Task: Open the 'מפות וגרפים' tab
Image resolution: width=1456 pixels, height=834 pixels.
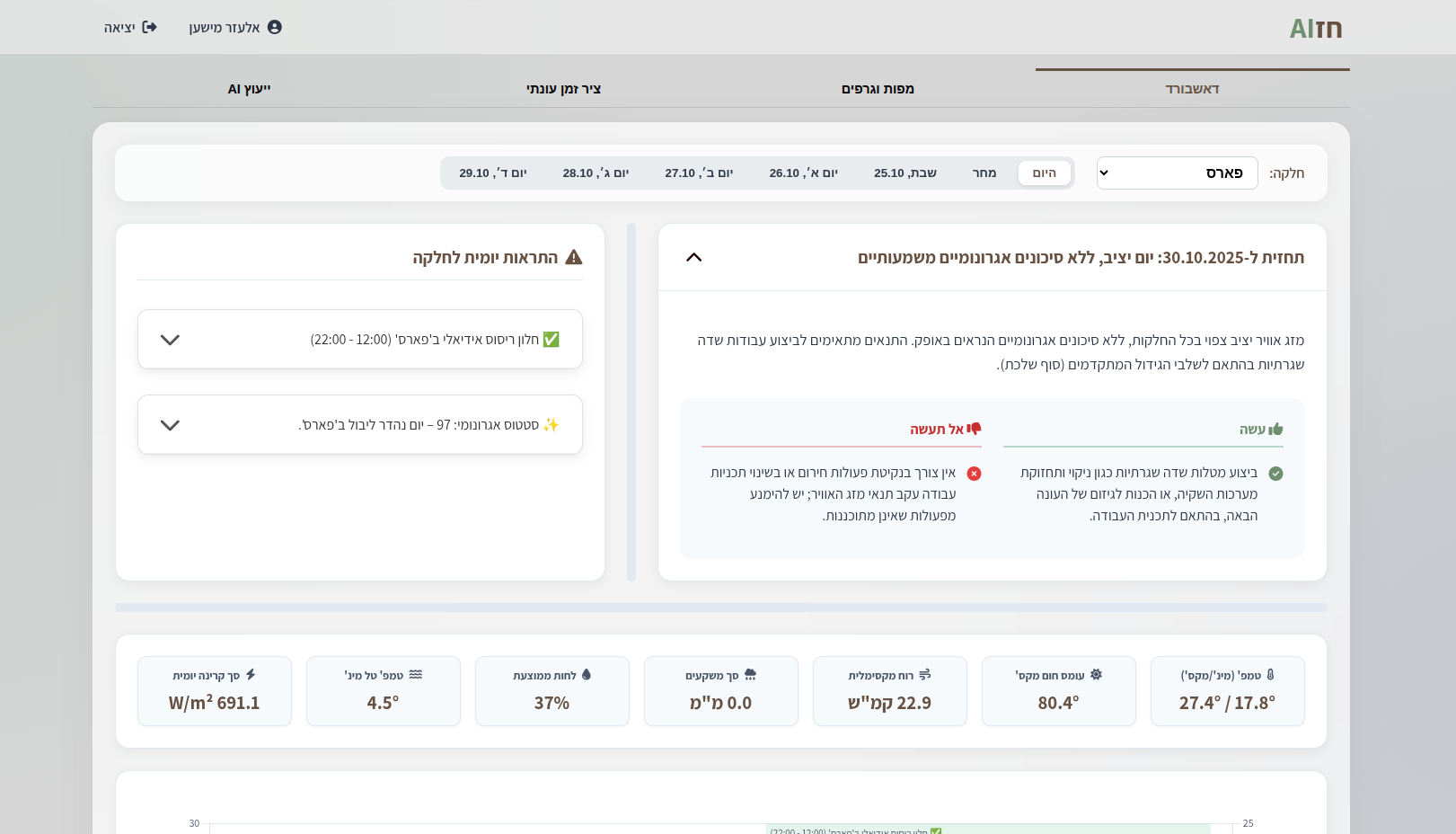Action: pyautogui.click(x=878, y=89)
